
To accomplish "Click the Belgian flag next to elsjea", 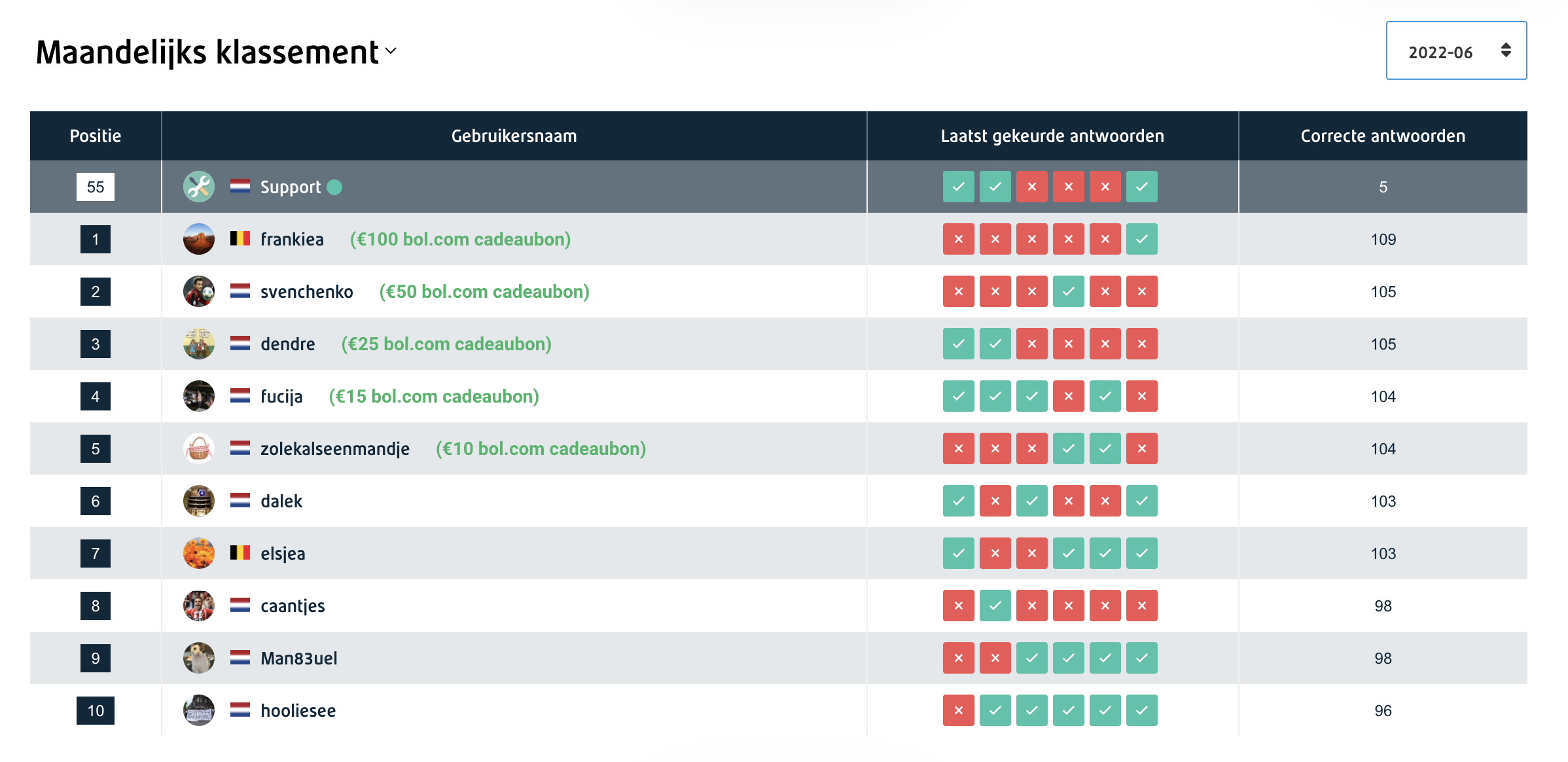I will [x=240, y=553].
